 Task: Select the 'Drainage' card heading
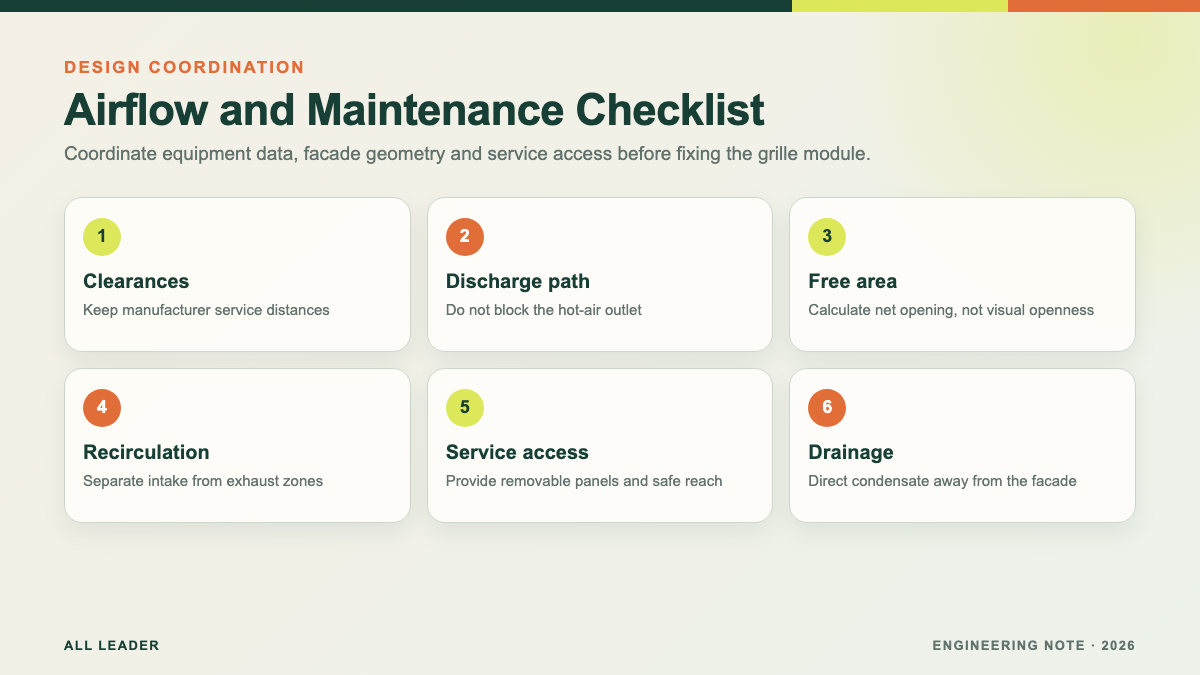click(x=851, y=452)
